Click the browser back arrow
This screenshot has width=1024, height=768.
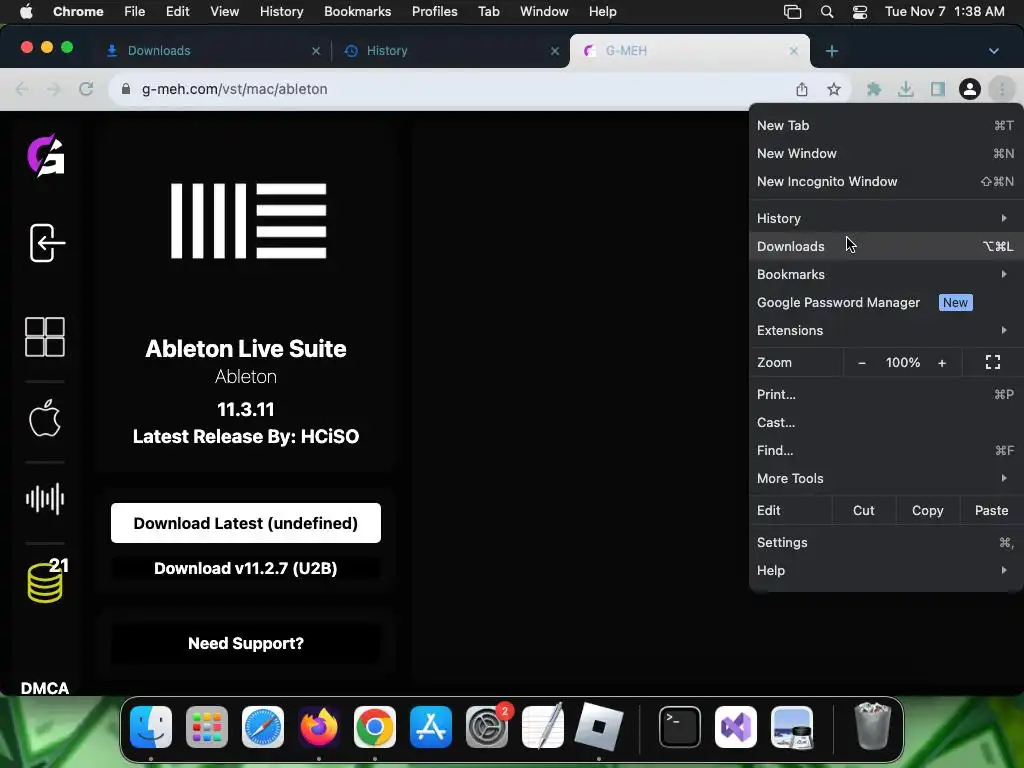tap(22, 89)
